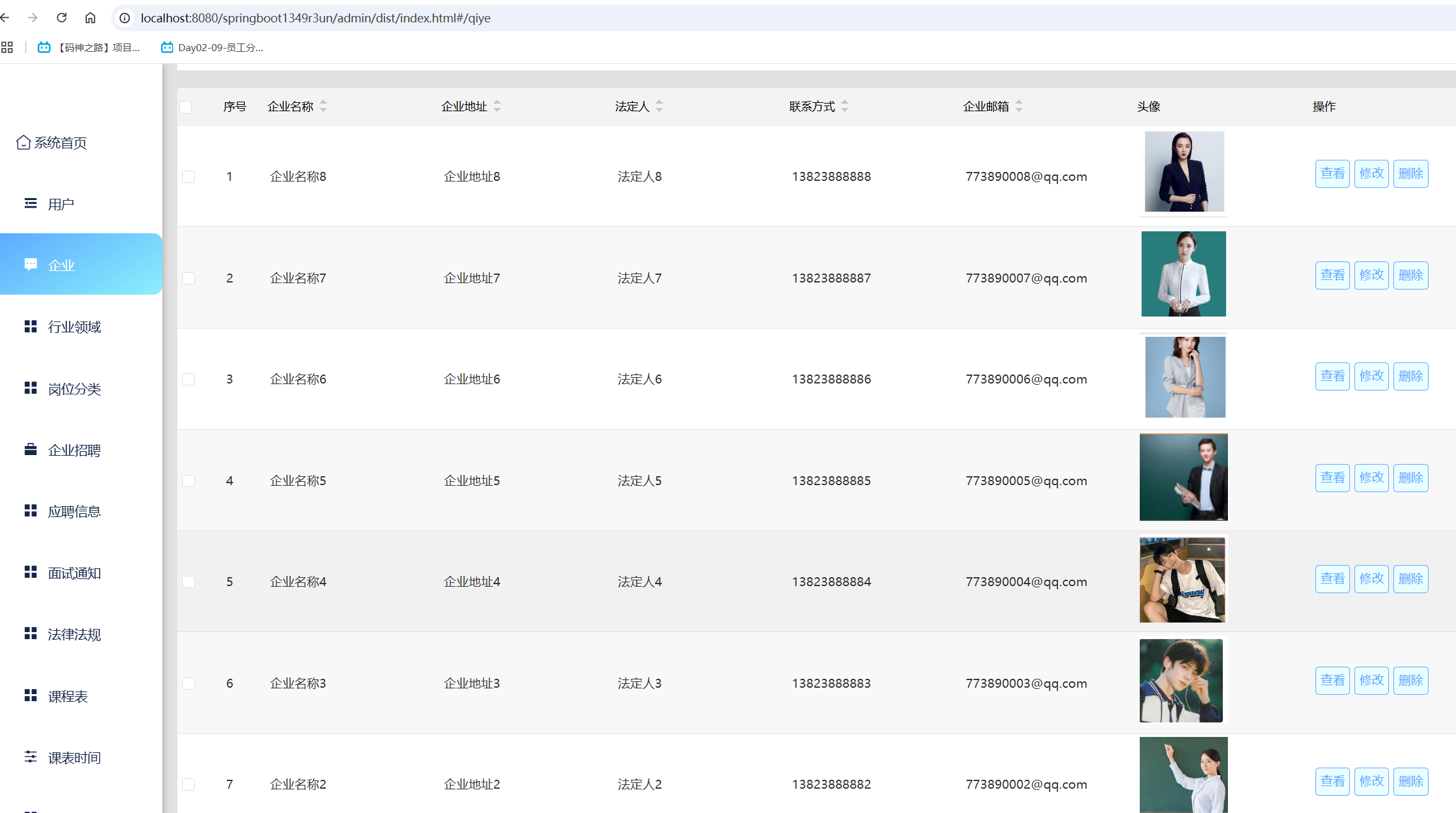Image resolution: width=1456 pixels, height=813 pixels.
Task: Sort the table by 企业名称 column arrows
Action: [x=323, y=106]
